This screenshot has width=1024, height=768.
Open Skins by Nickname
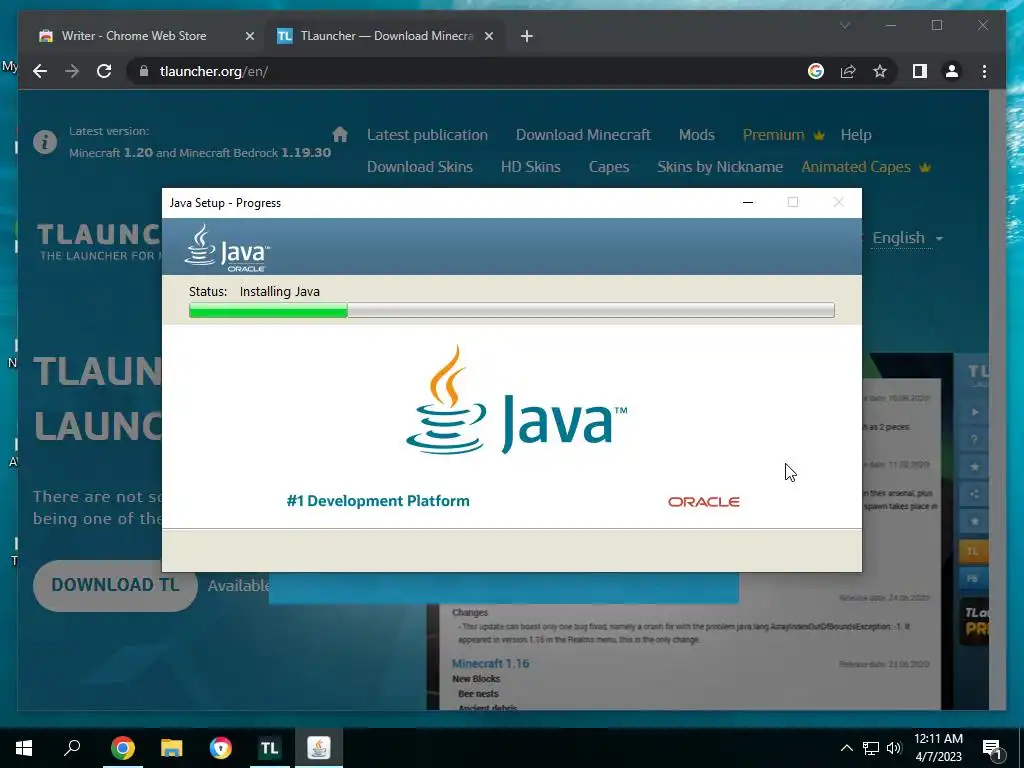tap(720, 167)
